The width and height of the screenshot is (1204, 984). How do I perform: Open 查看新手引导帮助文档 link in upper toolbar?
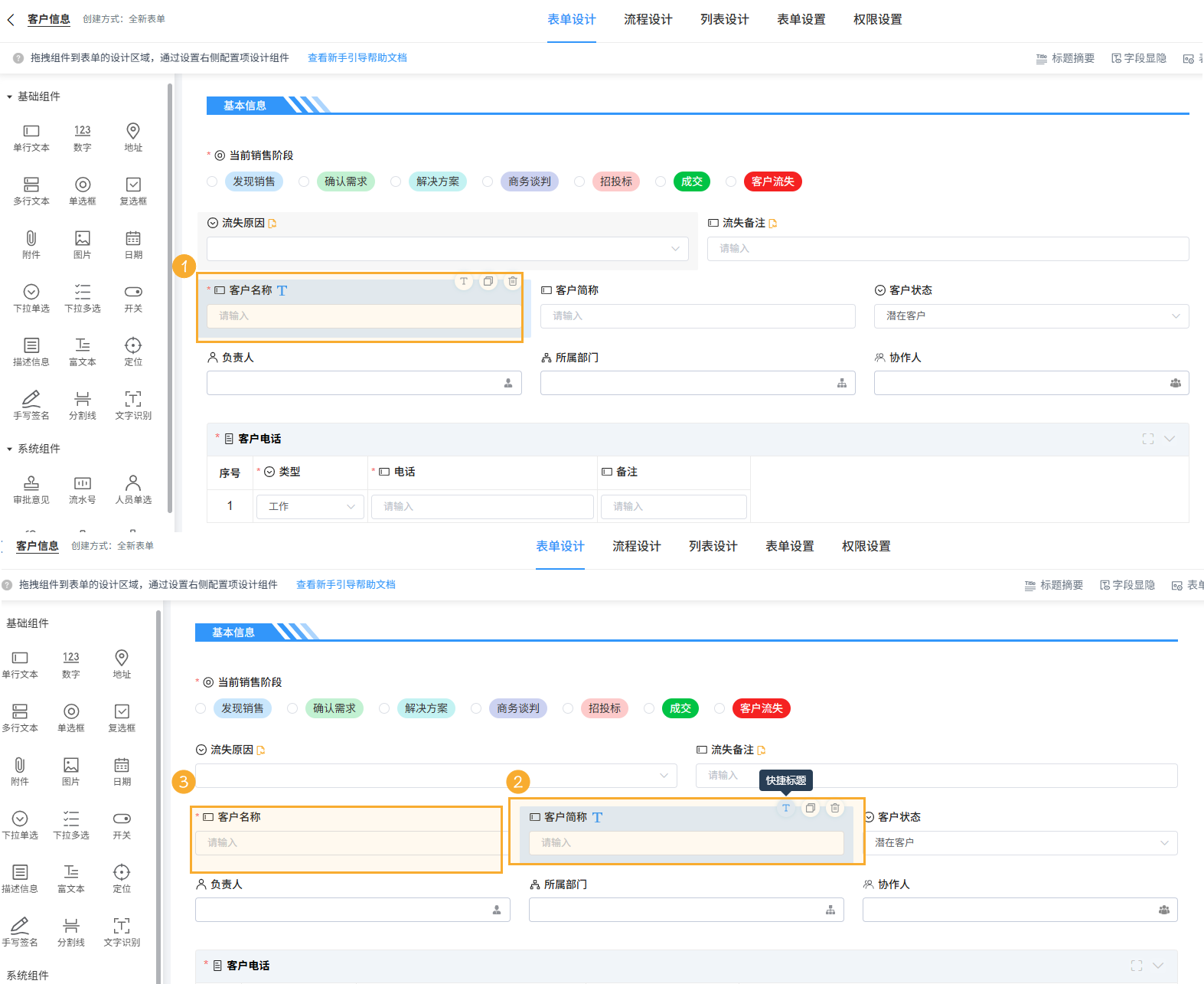(x=357, y=58)
